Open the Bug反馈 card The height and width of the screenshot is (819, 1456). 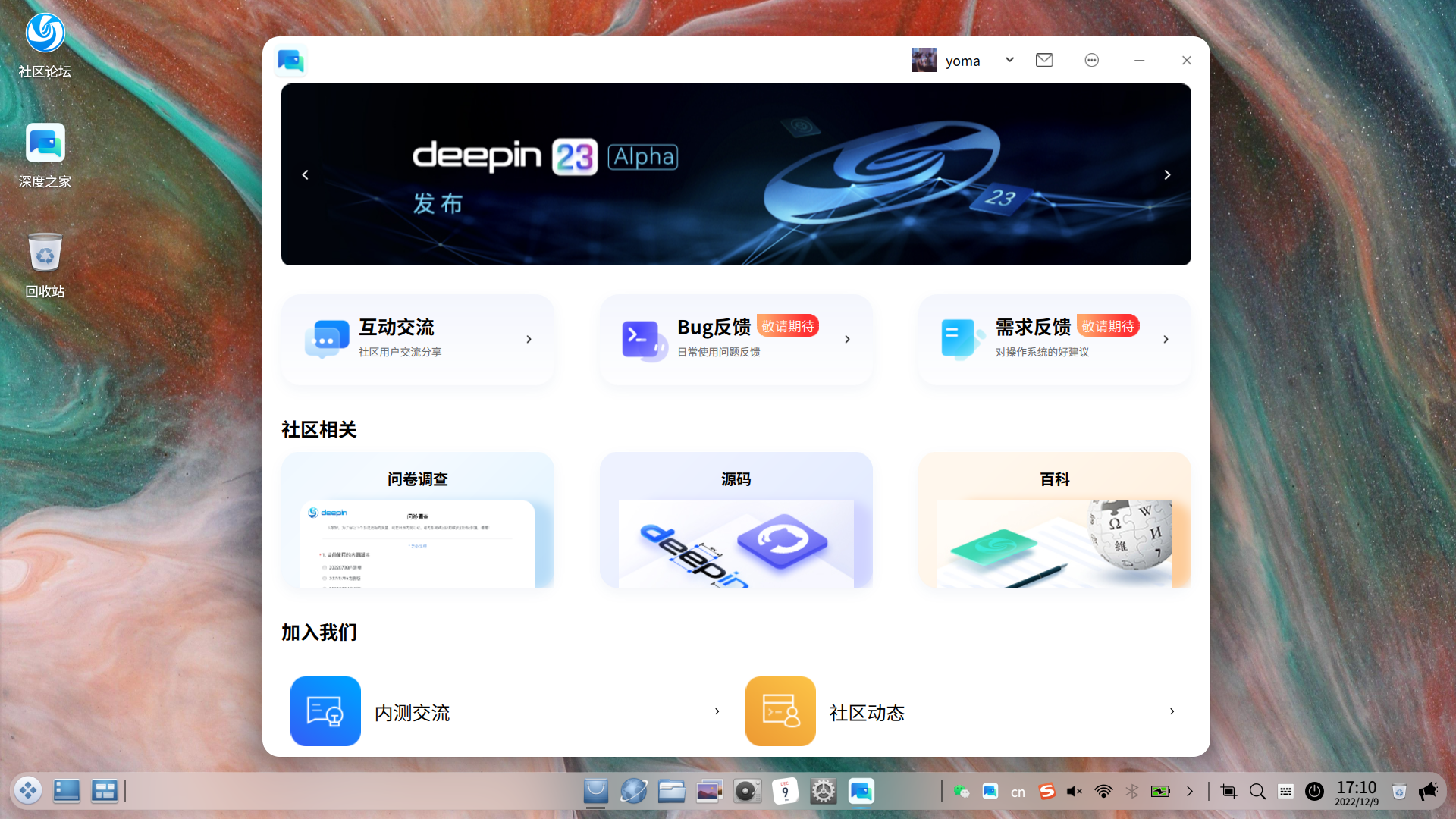[x=736, y=340]
